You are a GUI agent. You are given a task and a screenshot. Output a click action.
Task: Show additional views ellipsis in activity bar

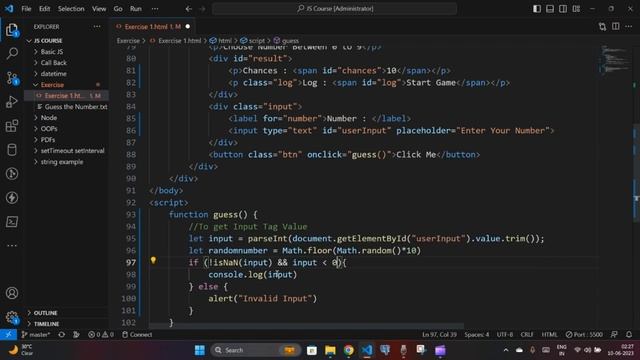pyautogui.click(x=12, y=245)
